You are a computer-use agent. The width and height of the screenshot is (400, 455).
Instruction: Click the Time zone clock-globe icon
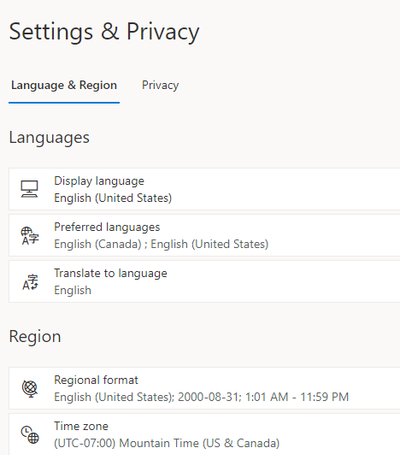pos(30,435)
